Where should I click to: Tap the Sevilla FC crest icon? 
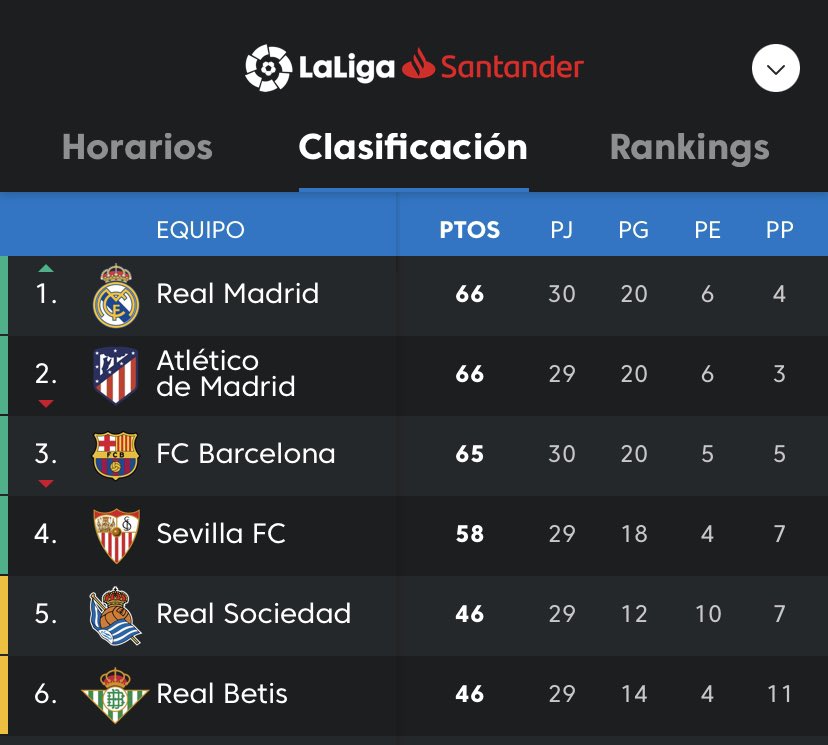coord(116,535)
